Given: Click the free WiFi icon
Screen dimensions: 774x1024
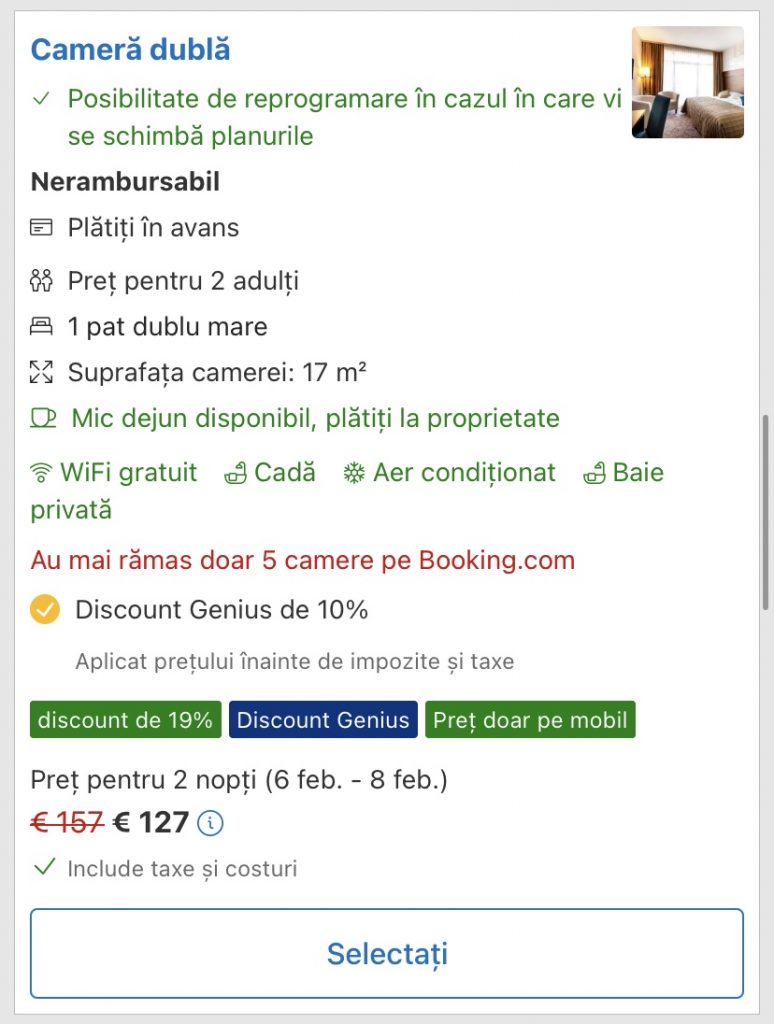Looking at the screenshot, I should (41, 473).
